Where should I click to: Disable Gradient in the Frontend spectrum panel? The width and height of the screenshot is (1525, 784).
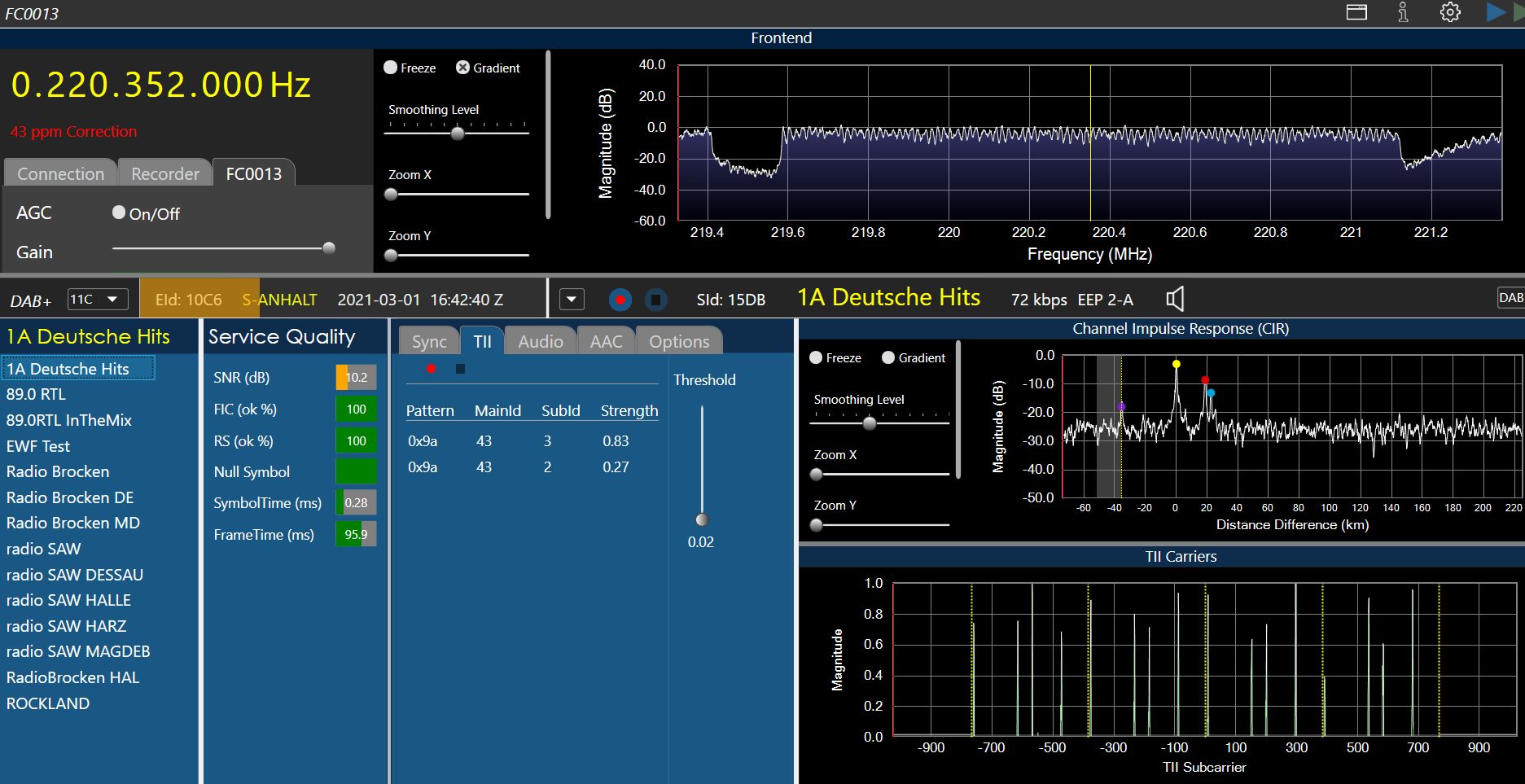coord(462,68)
